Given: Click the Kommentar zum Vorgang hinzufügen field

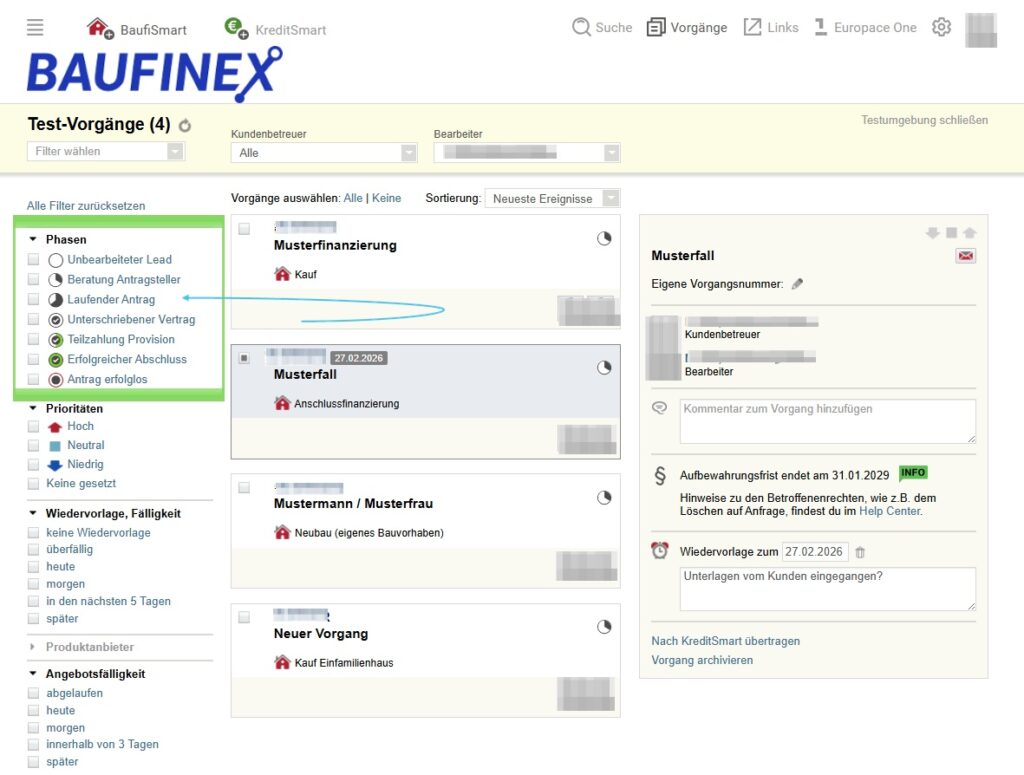Looking at the screenshot, I should (827, 421).
